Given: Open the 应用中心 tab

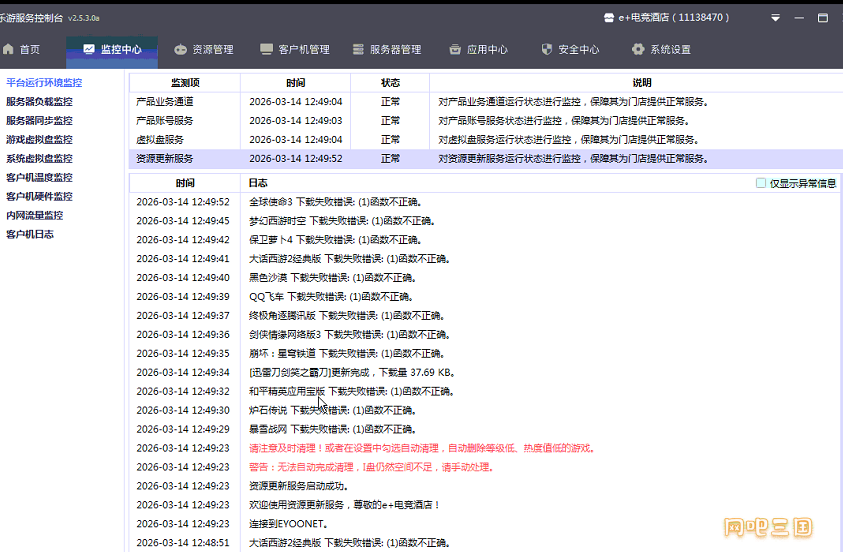Looking at the screenshot, I should [478, 49].
